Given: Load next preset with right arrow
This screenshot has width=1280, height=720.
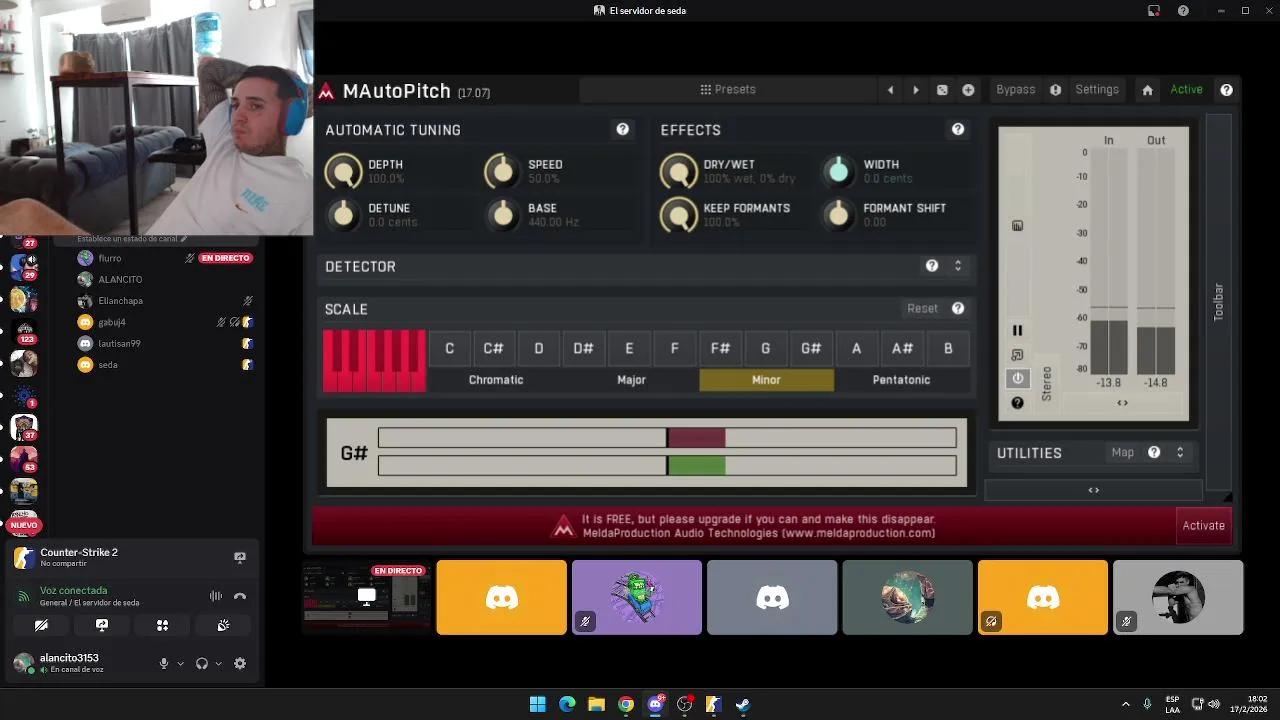Looking at the screenshot, I should tap(915, 90).
